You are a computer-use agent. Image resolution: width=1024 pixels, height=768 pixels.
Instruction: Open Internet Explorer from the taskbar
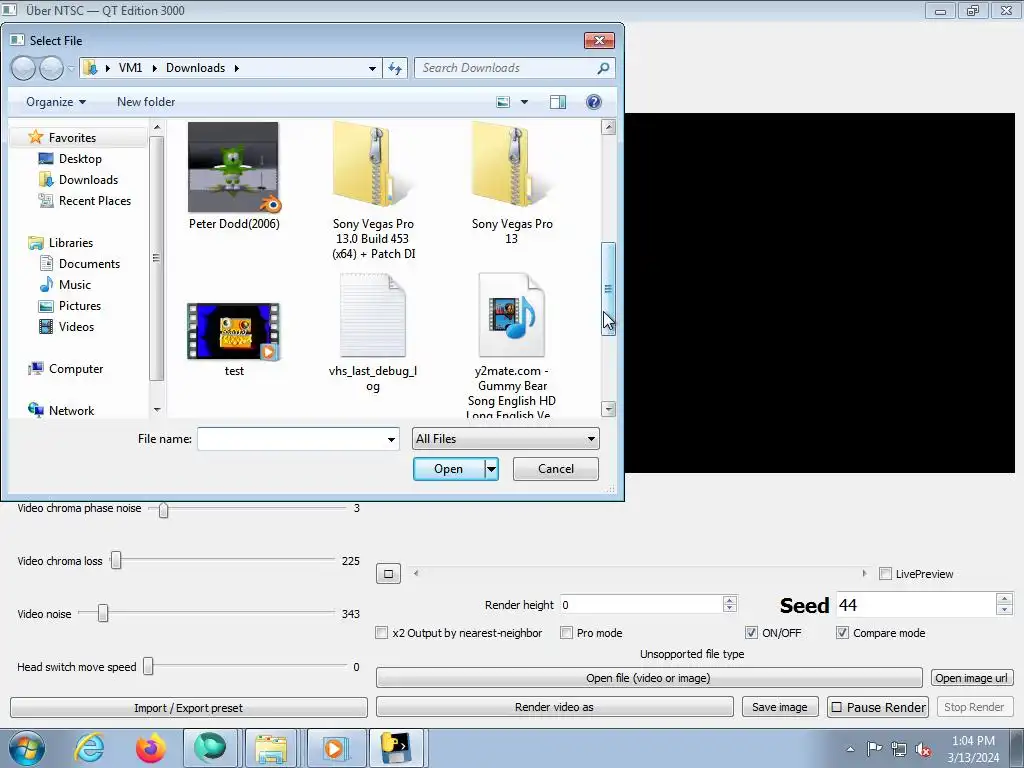[x=89, y=748]
